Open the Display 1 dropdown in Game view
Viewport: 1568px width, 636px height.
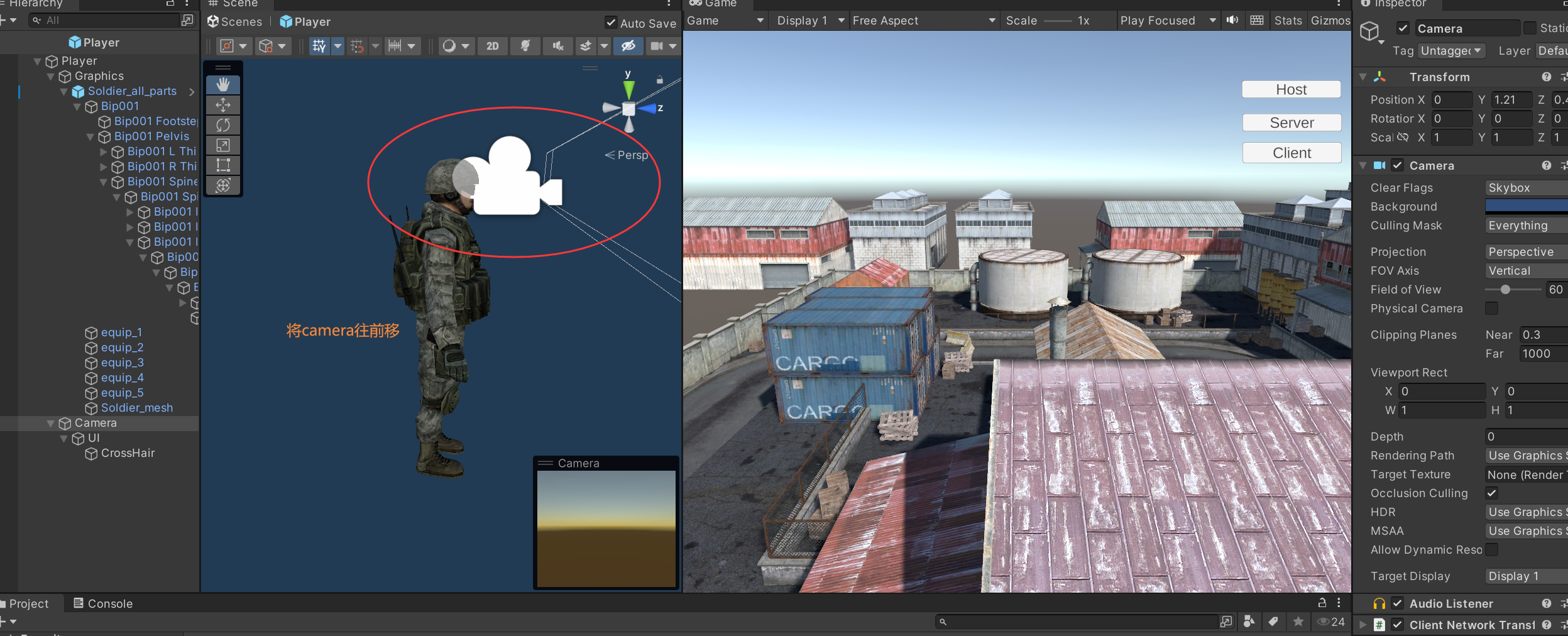[x=810, y=21]
